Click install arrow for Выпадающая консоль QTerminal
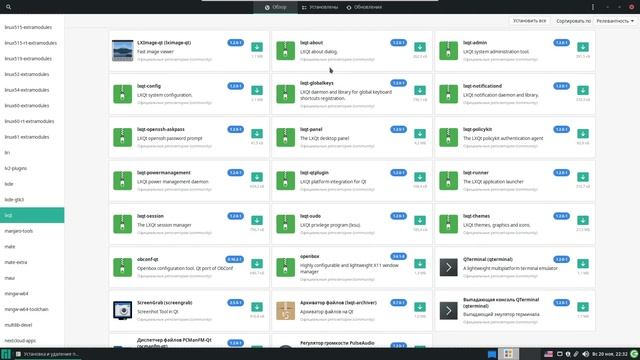This screenshot has height=360, width=640. (583, 307)
